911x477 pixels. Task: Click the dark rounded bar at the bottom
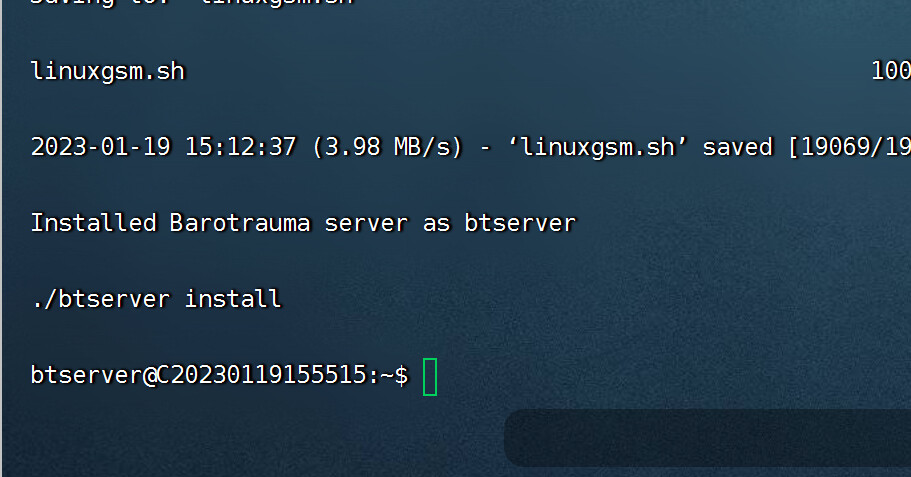[707, 437]
